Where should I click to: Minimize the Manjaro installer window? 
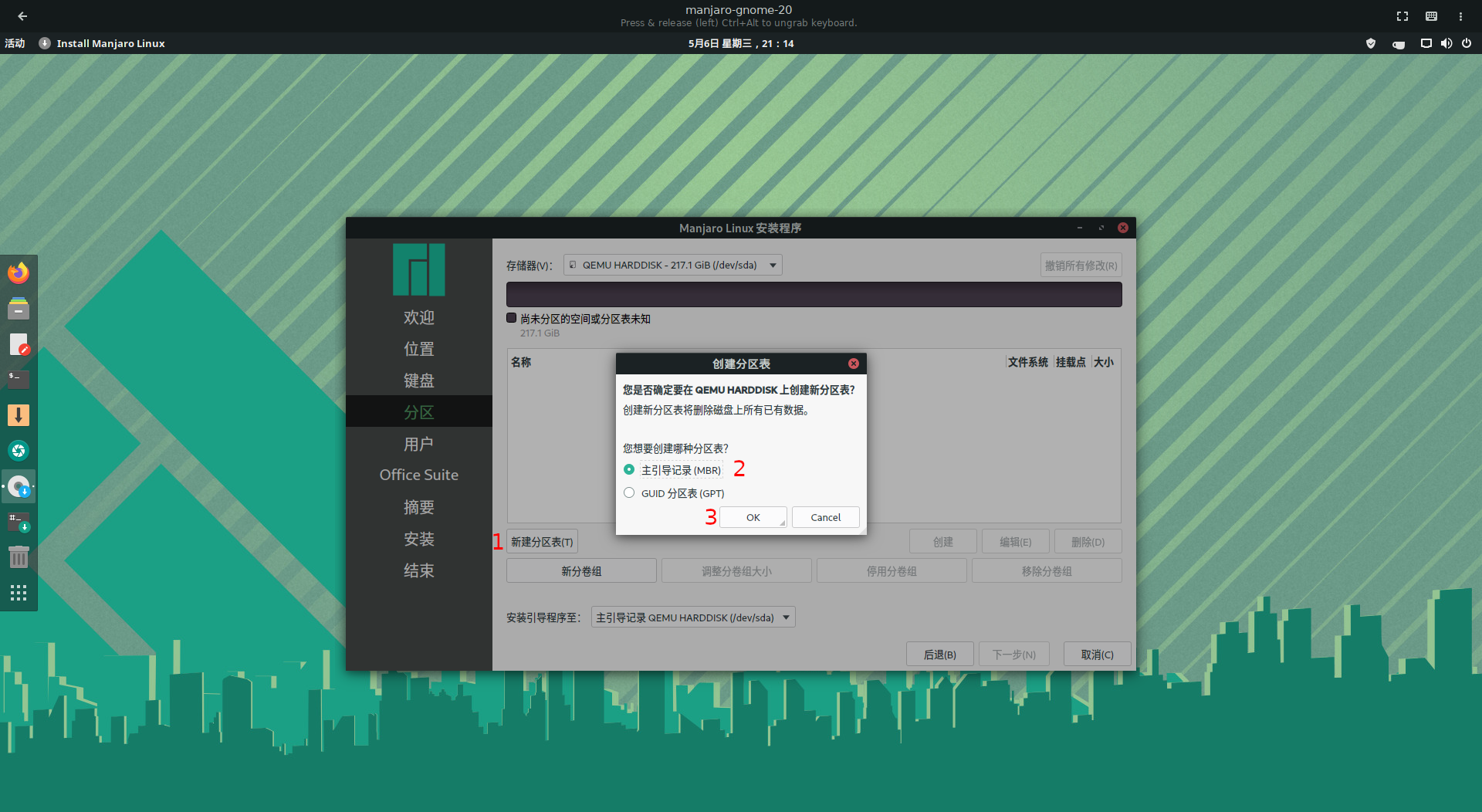point(1080,228)
